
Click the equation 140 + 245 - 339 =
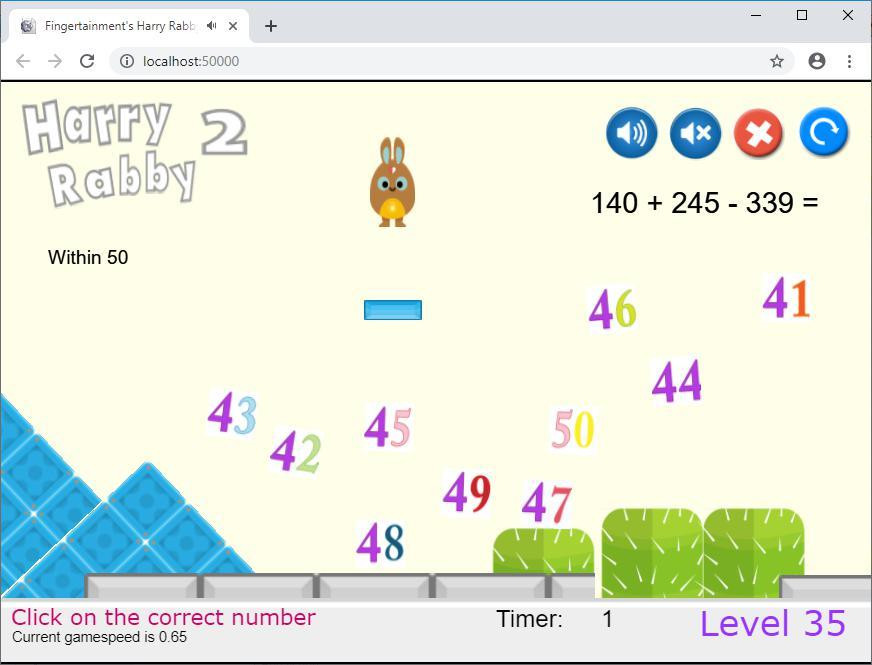[x=705, y=203]
